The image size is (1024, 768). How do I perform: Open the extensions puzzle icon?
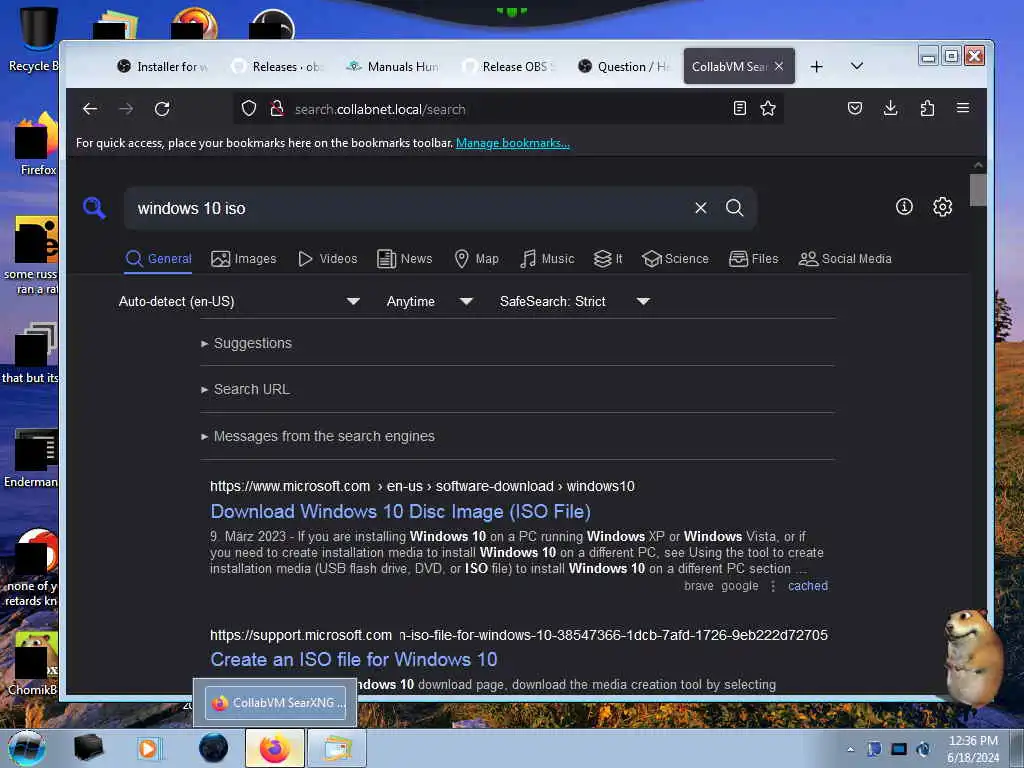click(927, 108)
